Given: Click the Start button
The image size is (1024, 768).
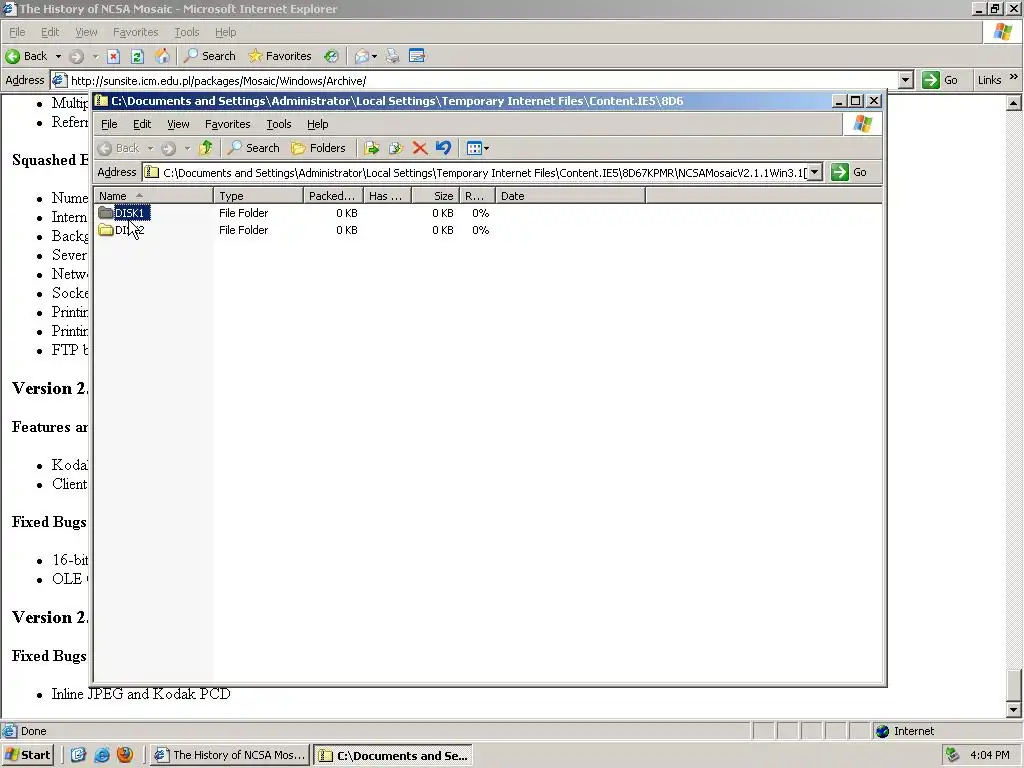Looking at the screenshot, I should (27, 755).
